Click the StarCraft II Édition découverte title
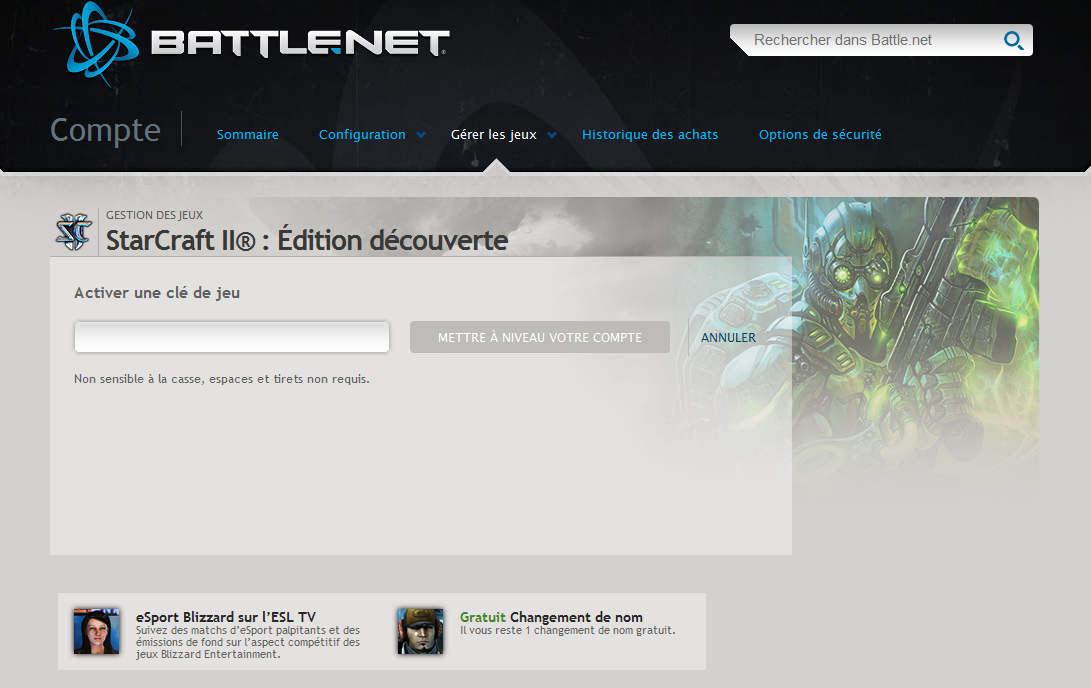Screen dimensions: 1091x688 click(x=307, y=240)
